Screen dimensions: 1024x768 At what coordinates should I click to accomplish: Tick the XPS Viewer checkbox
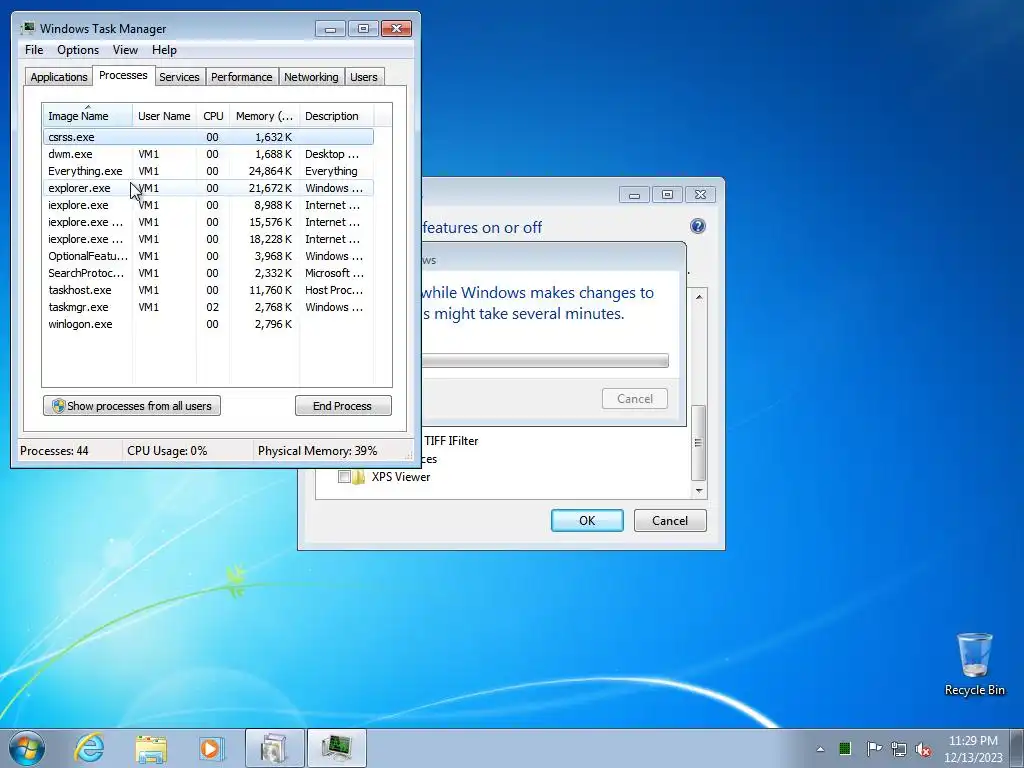344,477
